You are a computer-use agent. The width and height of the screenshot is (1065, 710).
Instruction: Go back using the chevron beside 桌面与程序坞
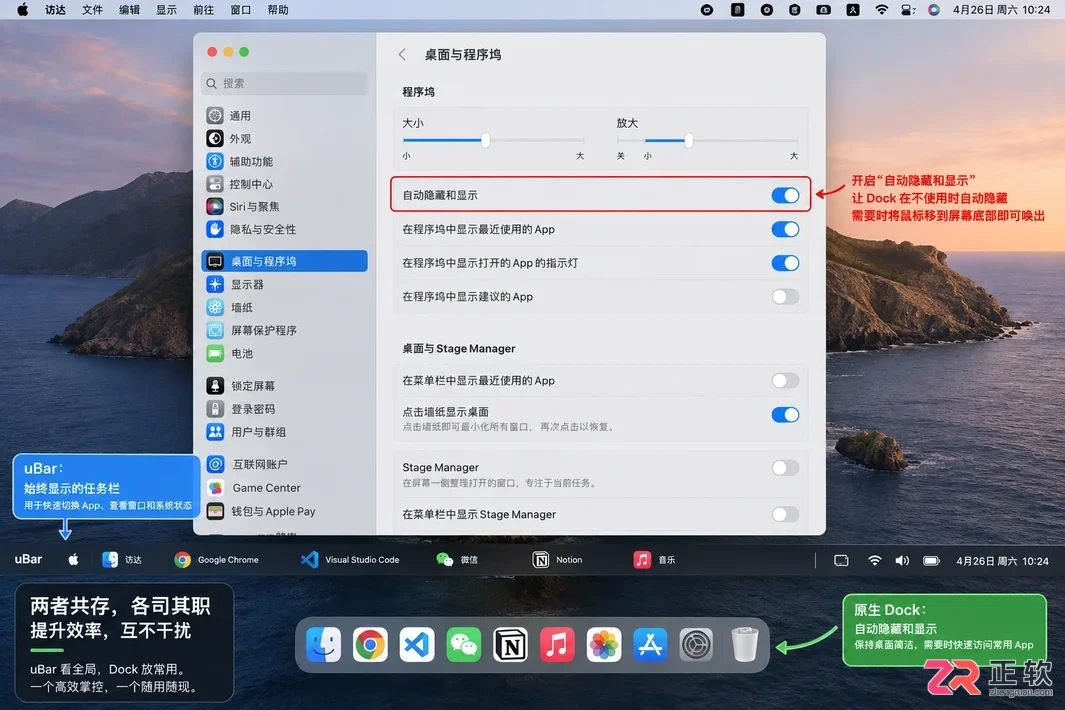click(402, 54)
